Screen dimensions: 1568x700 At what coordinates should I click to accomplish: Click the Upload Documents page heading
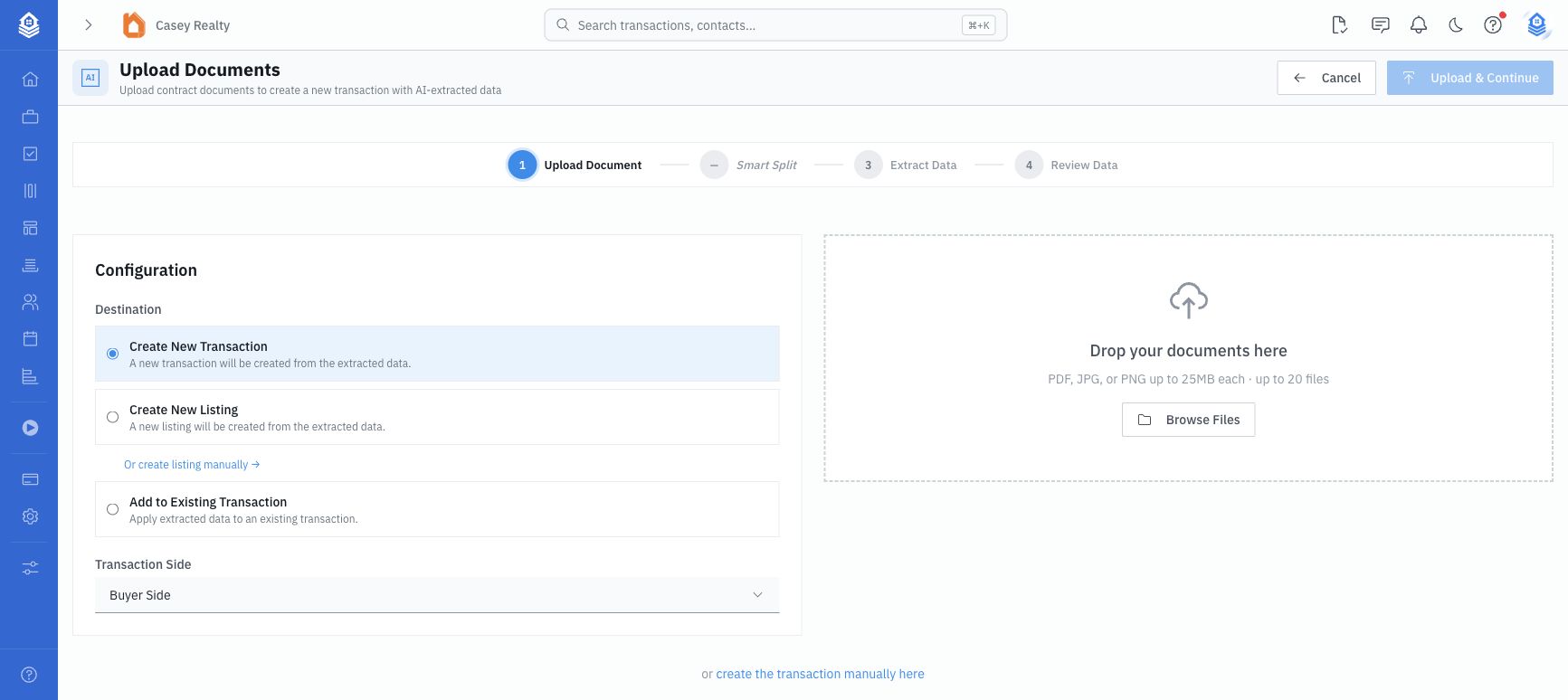pos(200,70)
